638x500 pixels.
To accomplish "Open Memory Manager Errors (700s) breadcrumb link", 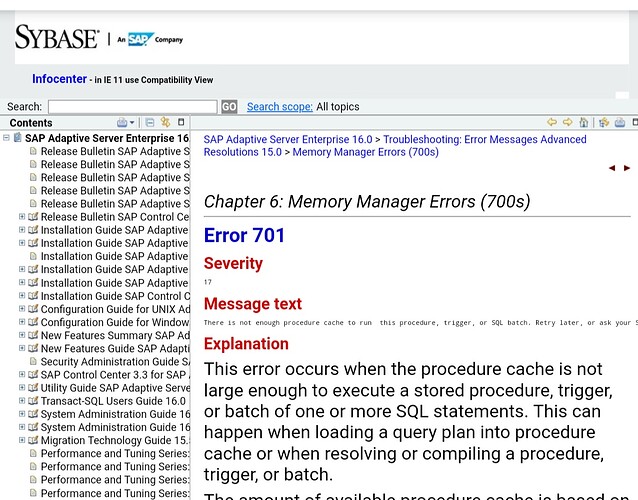I will [x=365, y=152].
